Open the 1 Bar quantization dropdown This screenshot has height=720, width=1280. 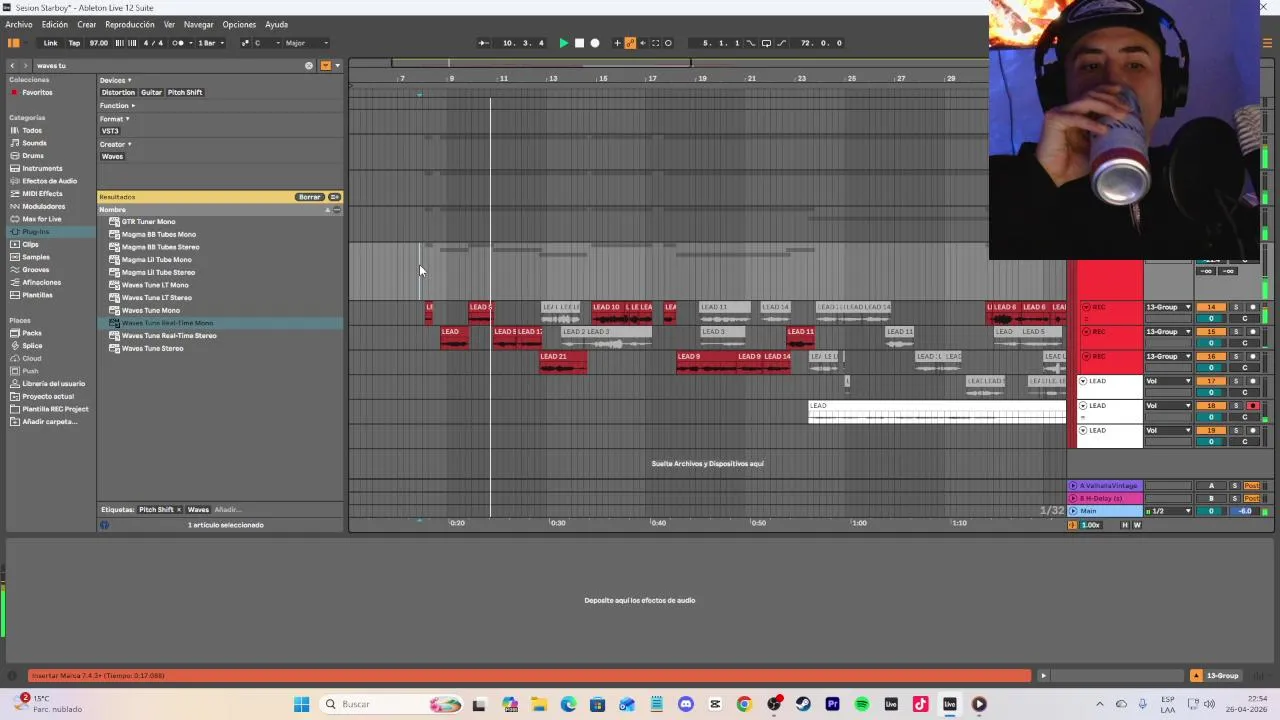click(x=208, y=43)
